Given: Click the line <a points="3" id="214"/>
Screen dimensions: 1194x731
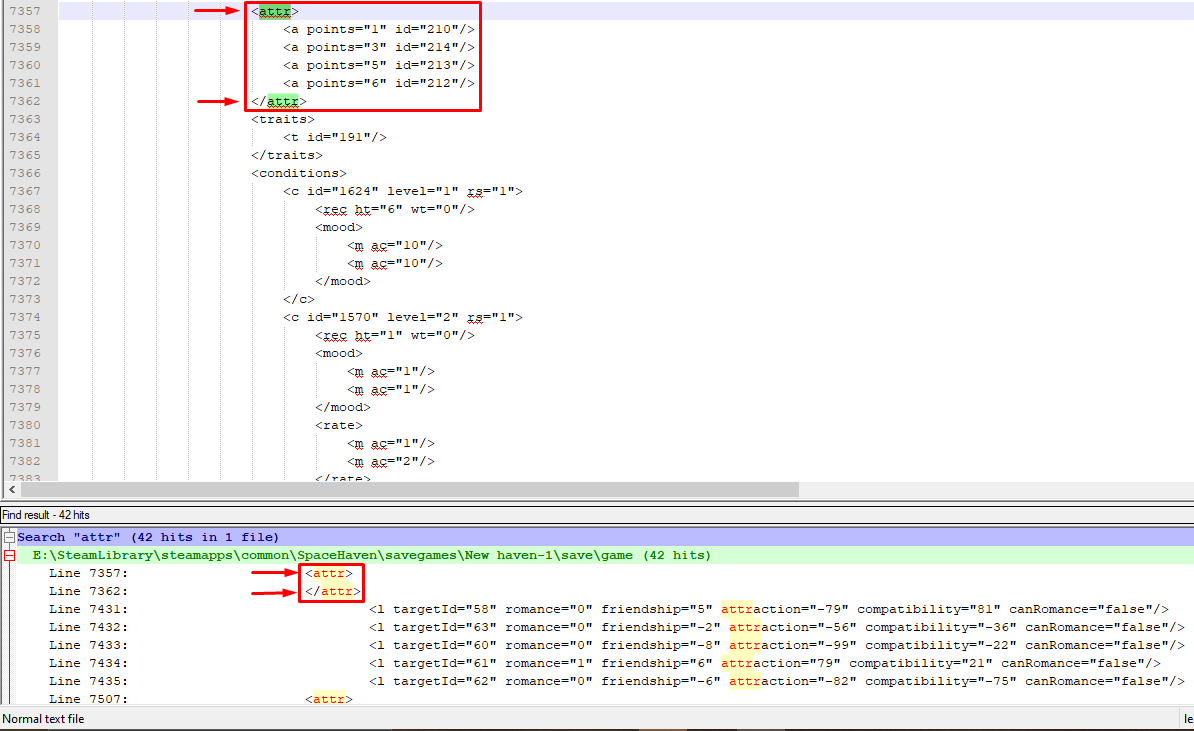Looking at the screenshot, I should point(378,47).
